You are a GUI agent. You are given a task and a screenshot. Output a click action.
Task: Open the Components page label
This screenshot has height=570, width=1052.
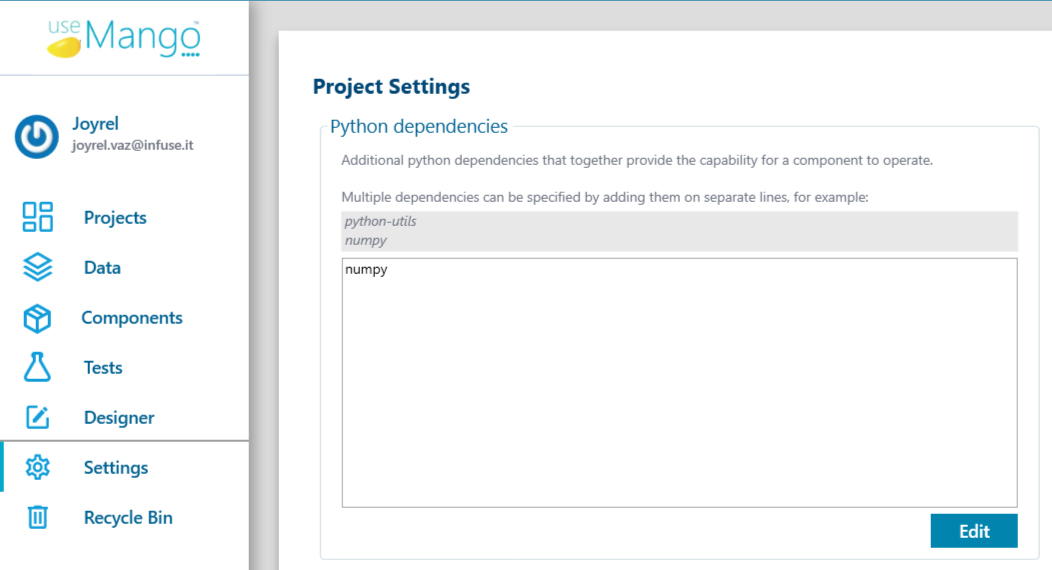(x=132, y=318)
